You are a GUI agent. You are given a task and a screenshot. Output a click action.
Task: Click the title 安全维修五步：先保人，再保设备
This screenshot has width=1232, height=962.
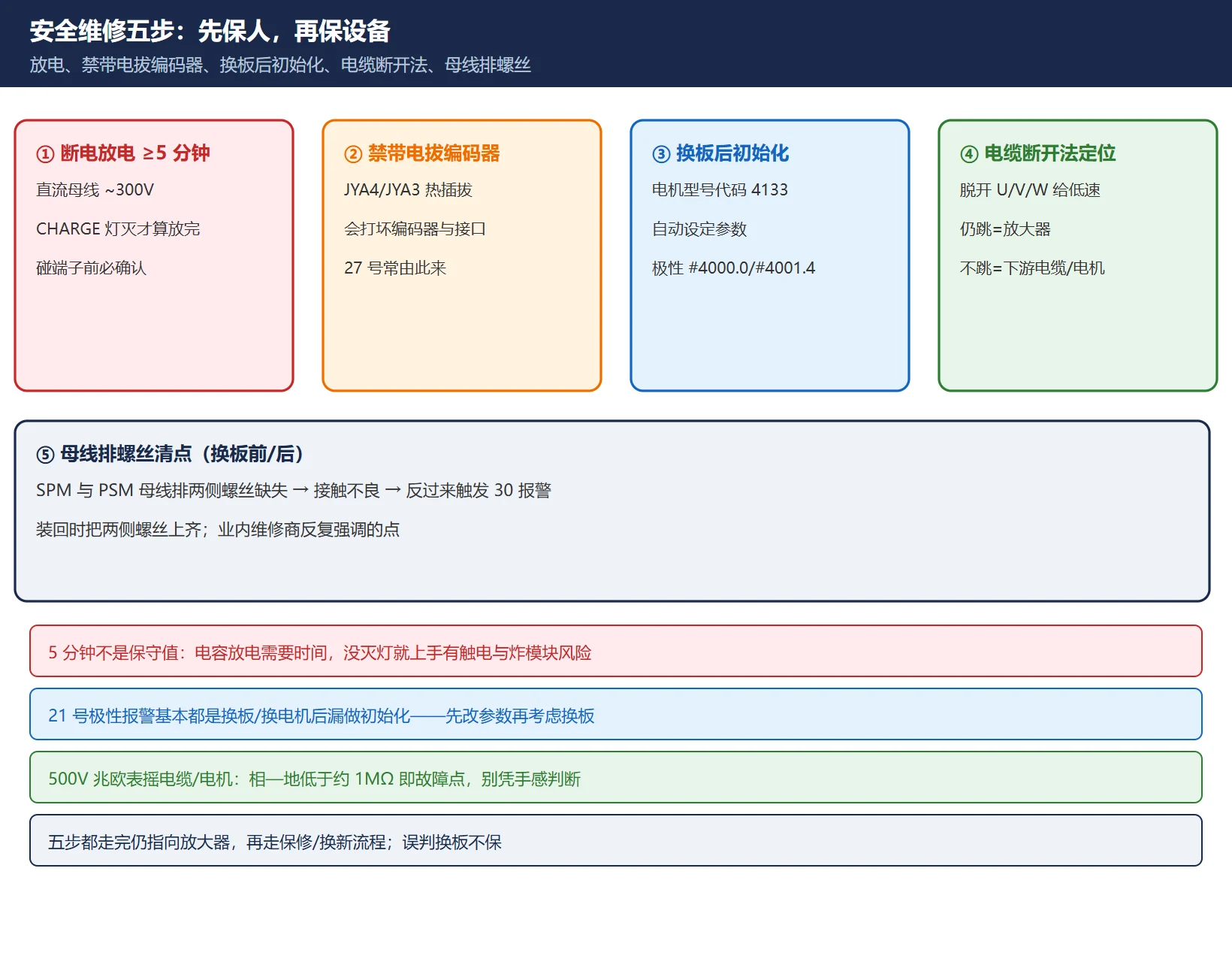coord(210,32)
